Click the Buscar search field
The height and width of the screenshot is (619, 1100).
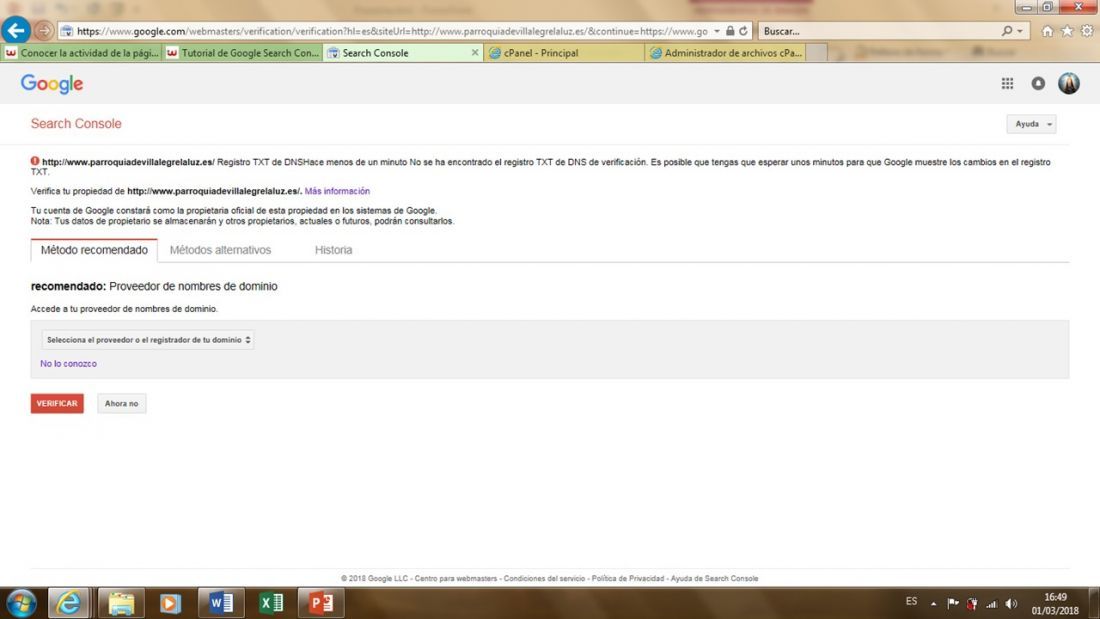[878, 31]
